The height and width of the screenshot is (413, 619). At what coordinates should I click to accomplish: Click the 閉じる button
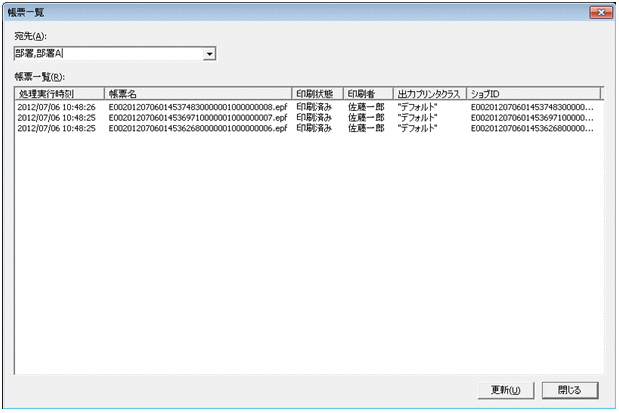click(x=570, y=390)
